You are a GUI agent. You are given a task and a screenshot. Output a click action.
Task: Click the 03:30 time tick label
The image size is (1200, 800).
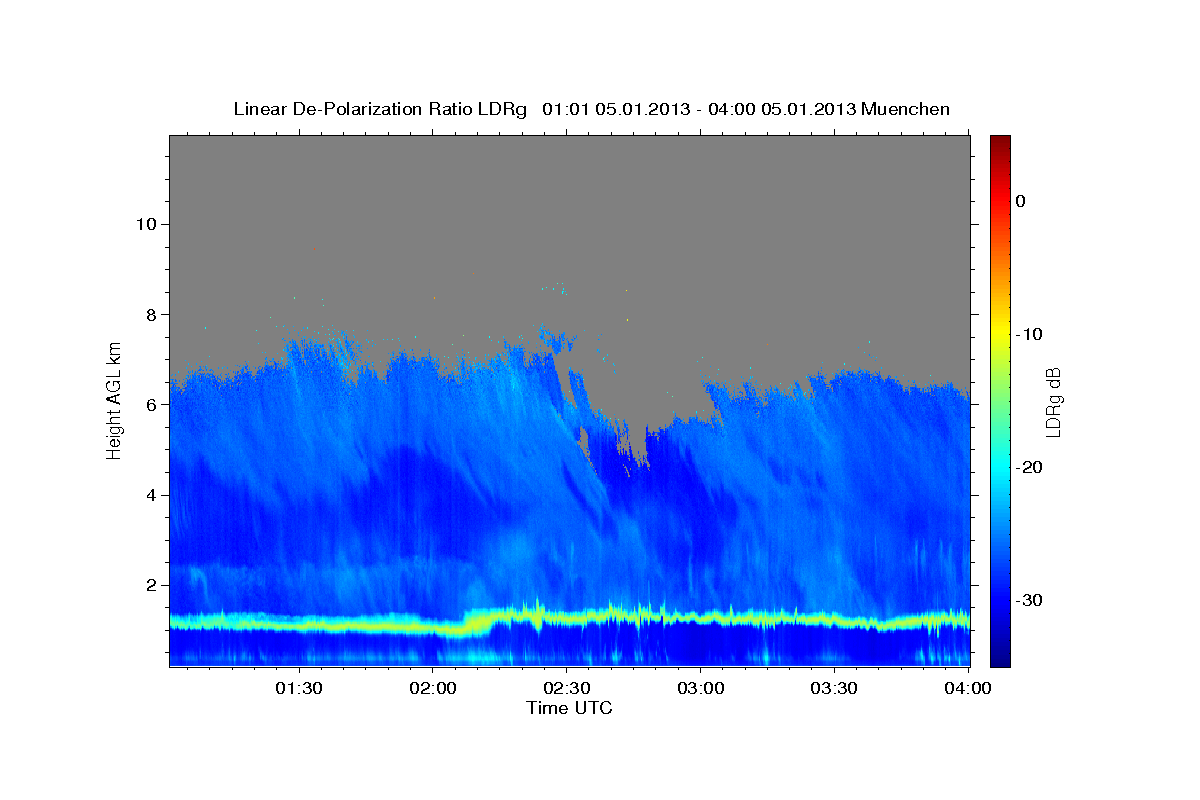point(833,688)
